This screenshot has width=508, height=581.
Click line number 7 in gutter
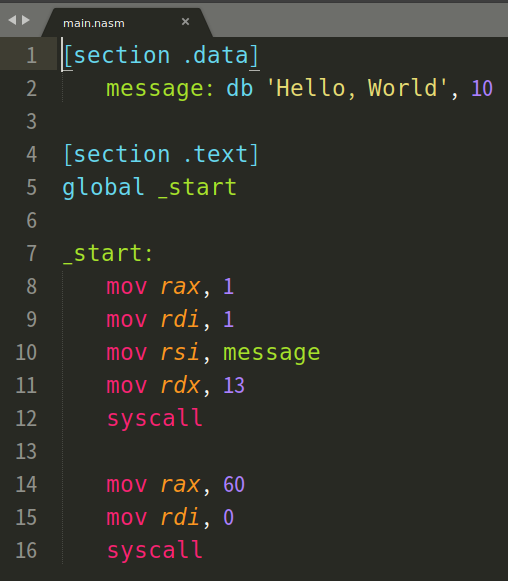(x=32, y=253)
